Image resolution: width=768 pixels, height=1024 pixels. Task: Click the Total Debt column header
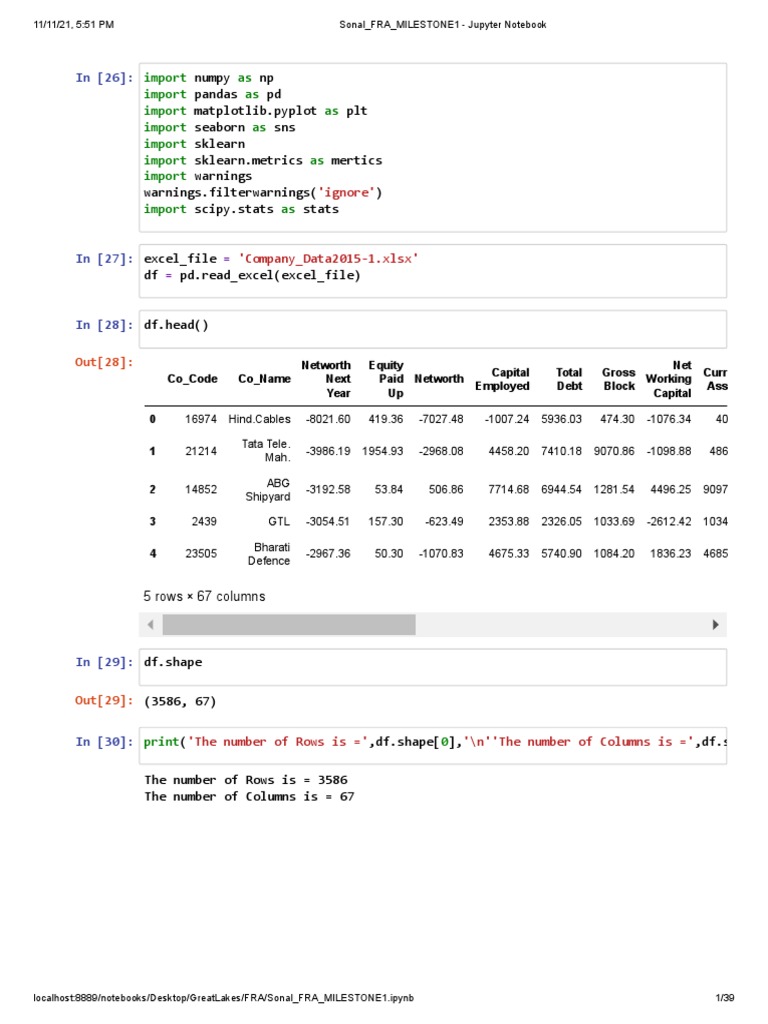click(569, 379)
